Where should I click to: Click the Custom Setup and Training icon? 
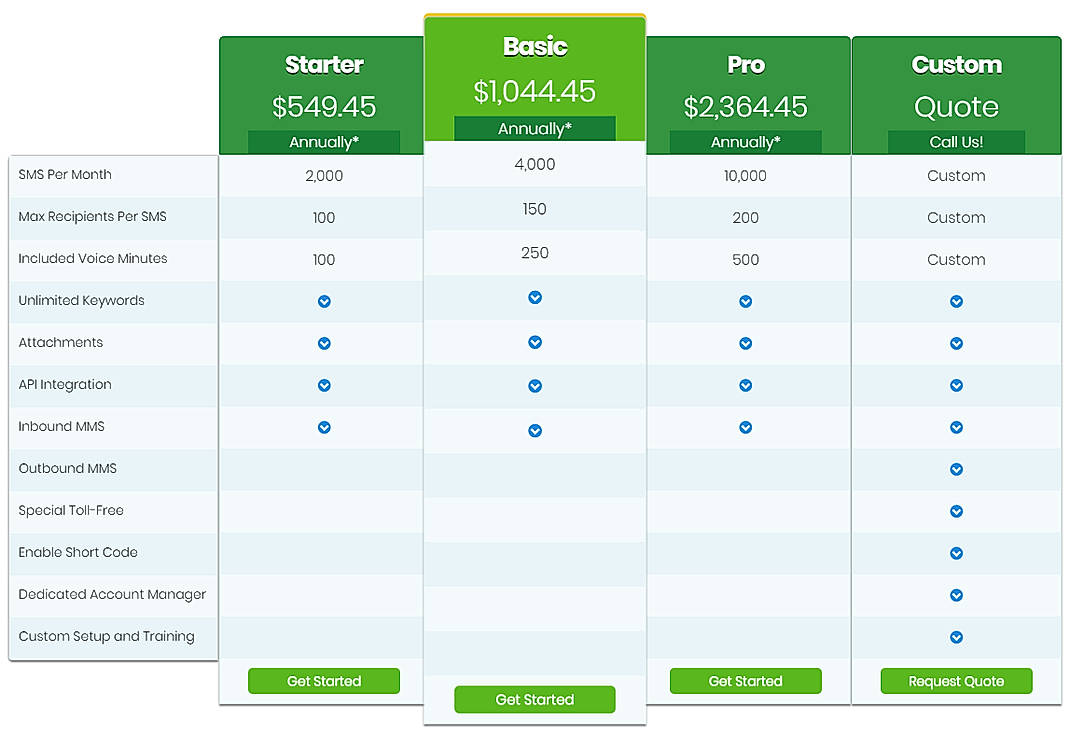[x=957, y=637]
